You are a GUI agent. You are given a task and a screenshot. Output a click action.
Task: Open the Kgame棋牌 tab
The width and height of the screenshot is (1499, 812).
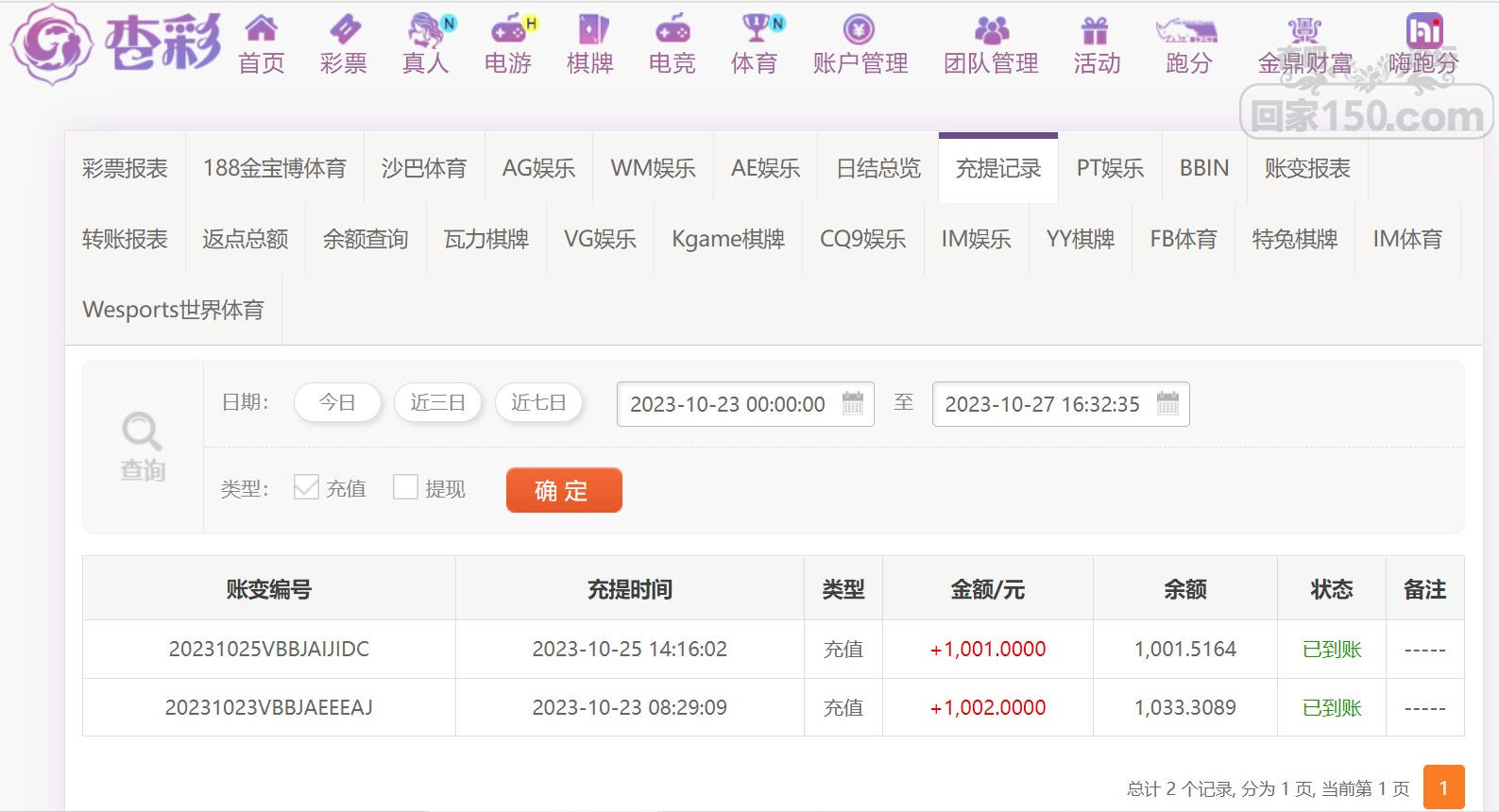tap(728, 239)
